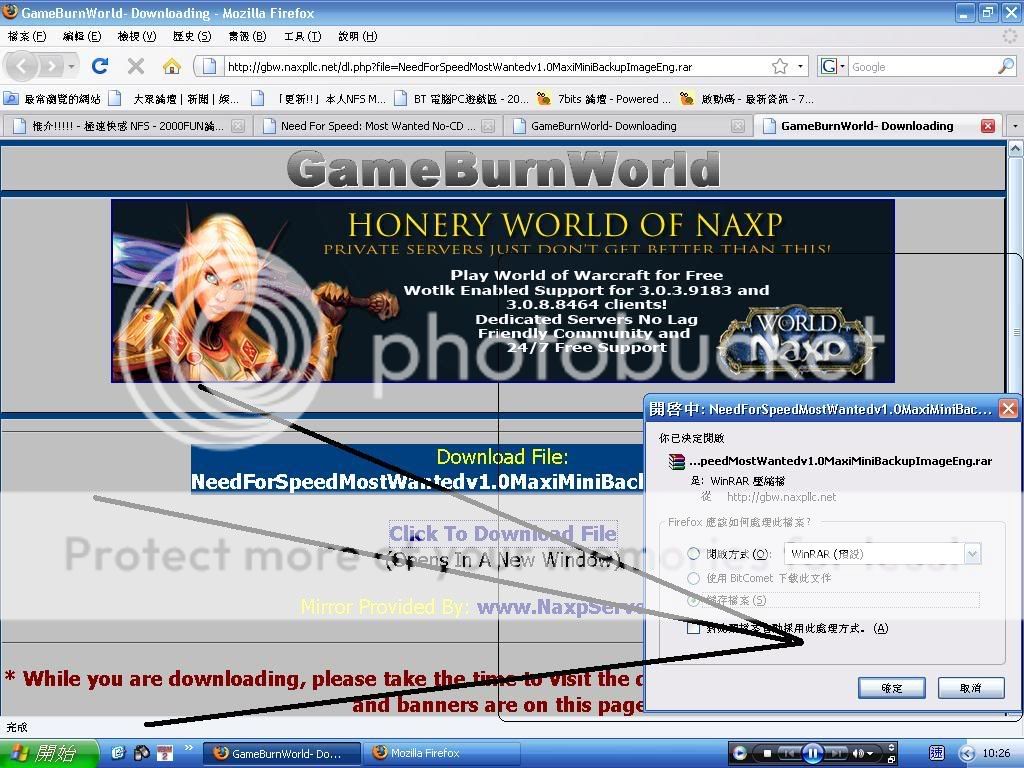1024x768 pixels.
Task: Click the Stop loading X icon
Action: click(136, 66)
